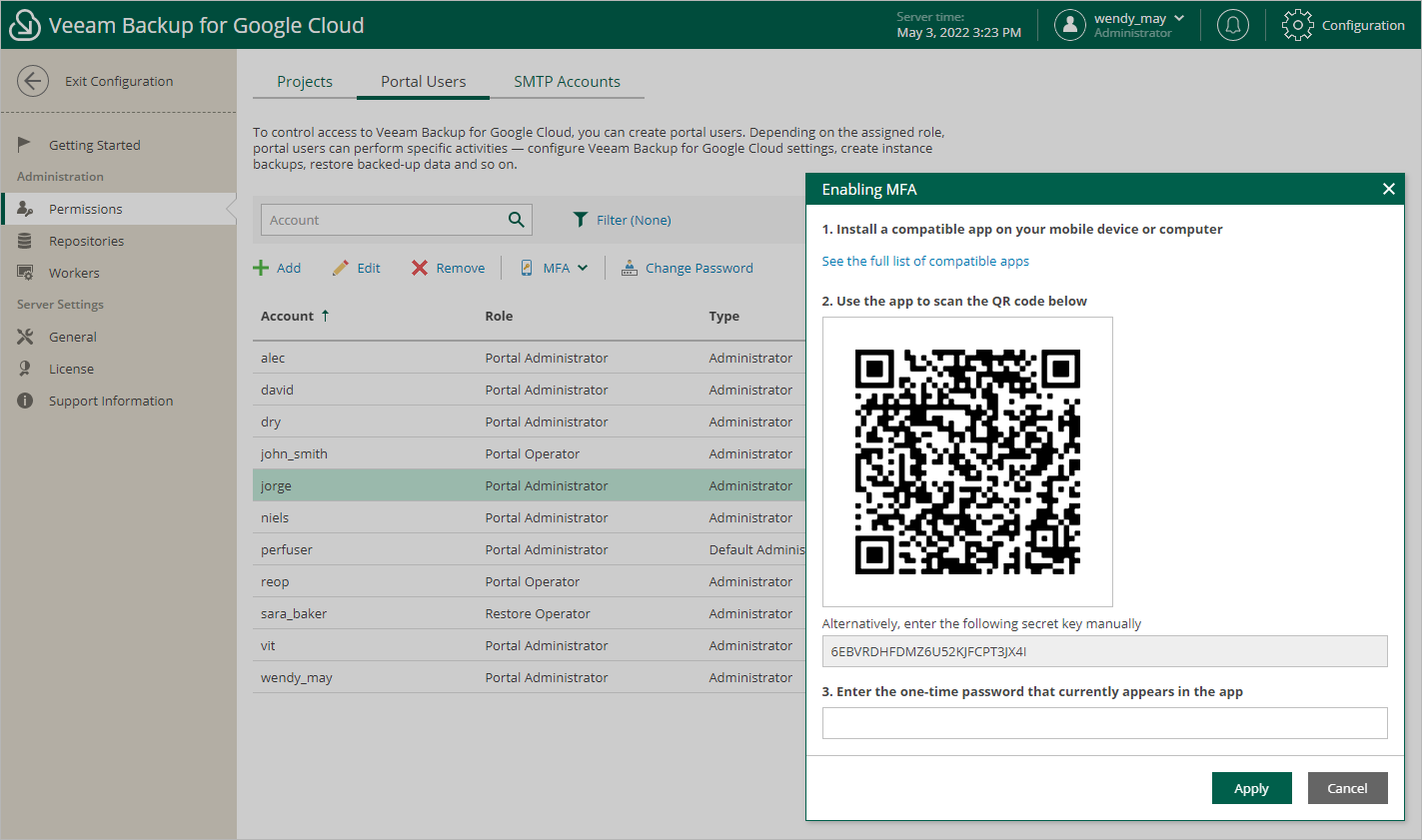Sort by the Account column header
This screenshot has width=1422, height=840.
295,316
